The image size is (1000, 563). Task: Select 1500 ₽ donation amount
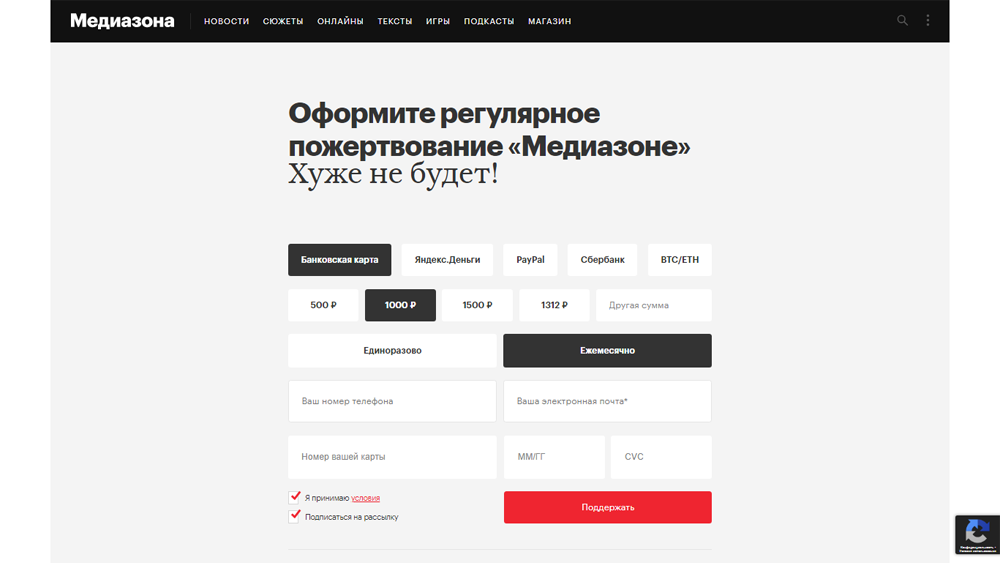click(x=477, y=305)
